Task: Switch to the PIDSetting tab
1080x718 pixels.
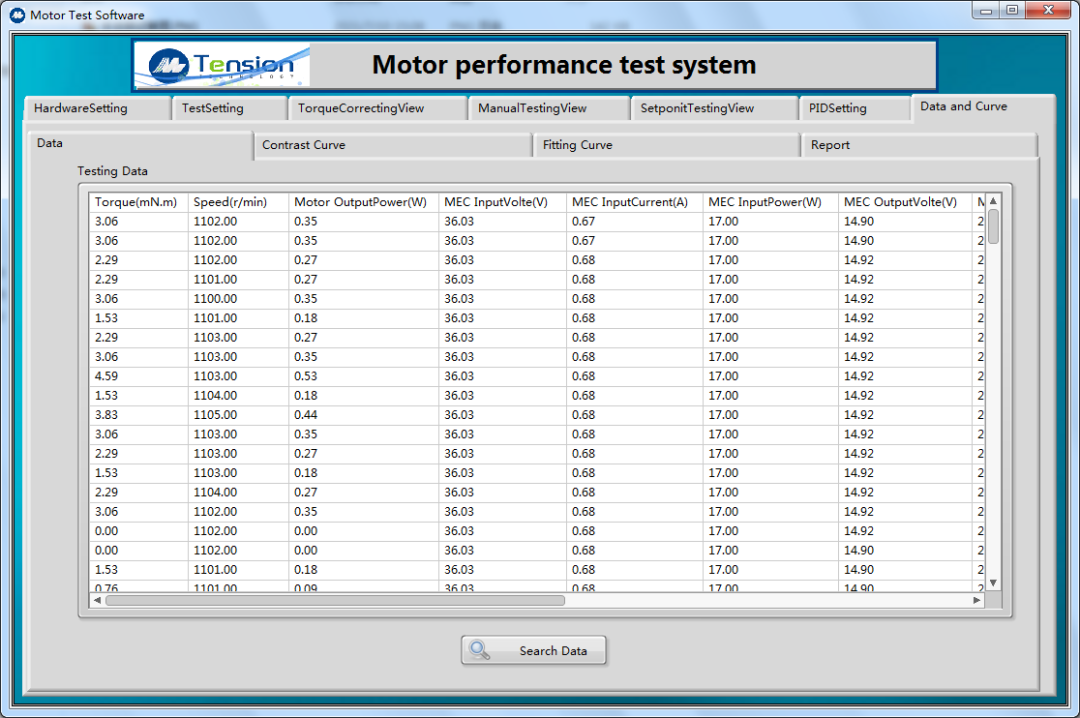Action: click(855, 108)
